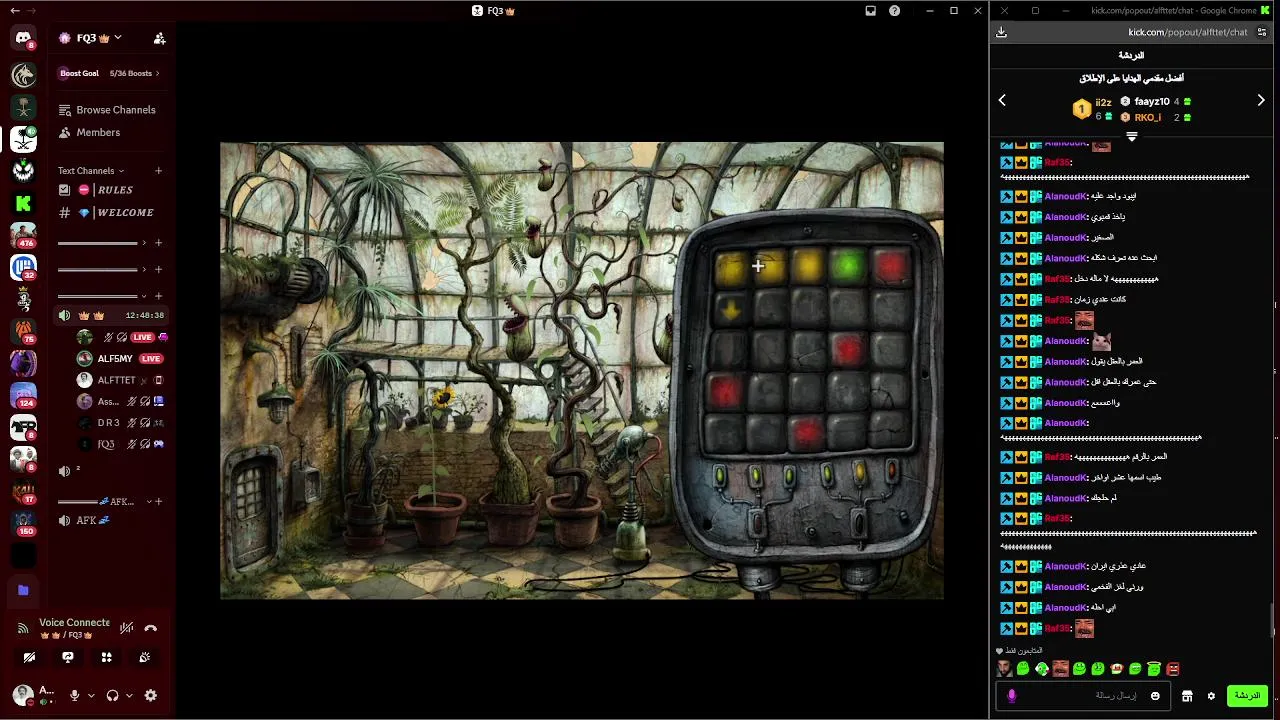
Task: Open Kick chat settings gear
Action: (x=1211, y=696)
